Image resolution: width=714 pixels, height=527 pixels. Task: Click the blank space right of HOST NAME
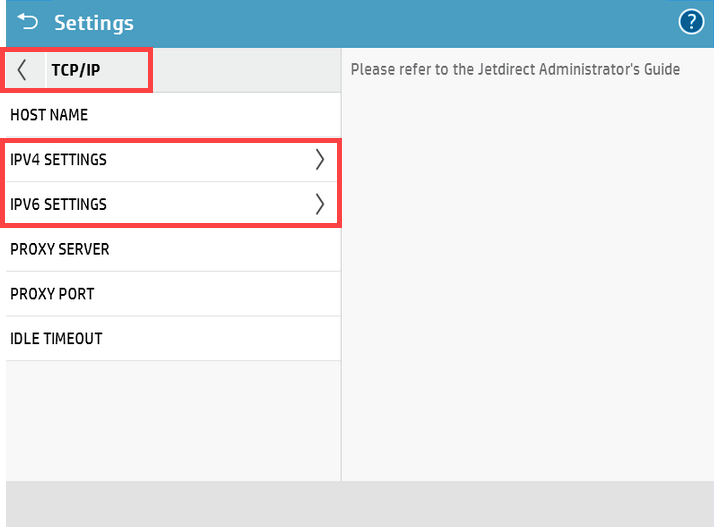pos(220,115)
